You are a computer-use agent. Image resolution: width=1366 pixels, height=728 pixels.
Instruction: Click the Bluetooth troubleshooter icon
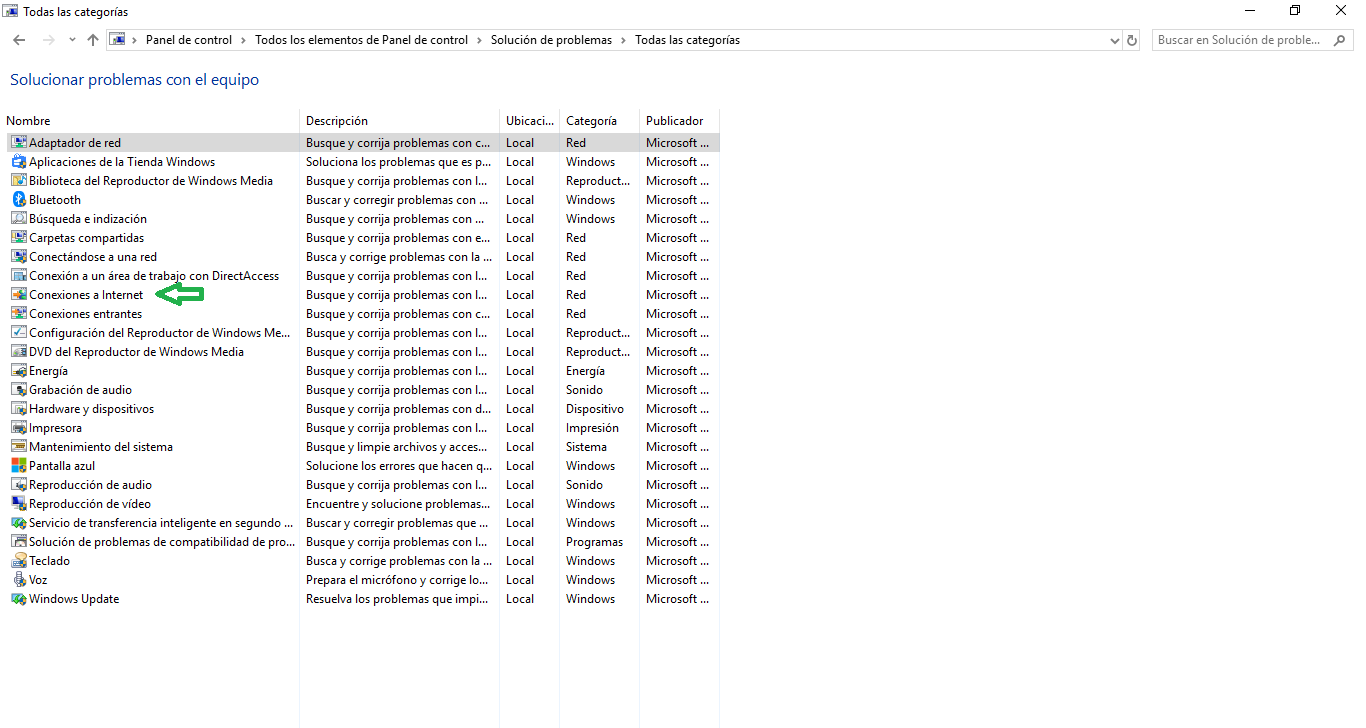[x=19, y=200]
